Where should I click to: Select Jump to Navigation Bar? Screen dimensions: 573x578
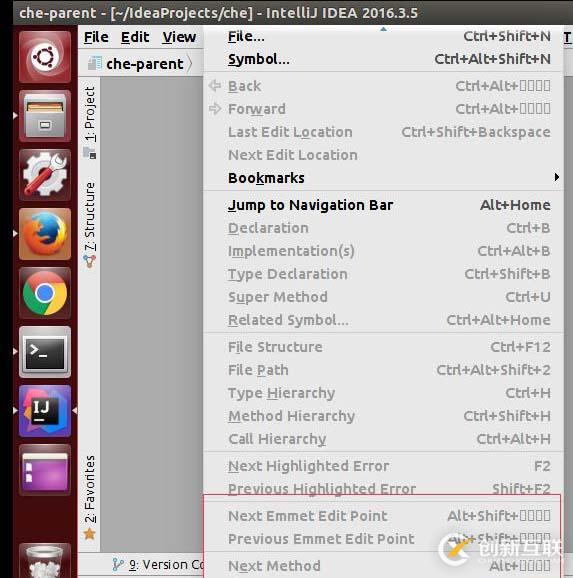pos(383,205)
